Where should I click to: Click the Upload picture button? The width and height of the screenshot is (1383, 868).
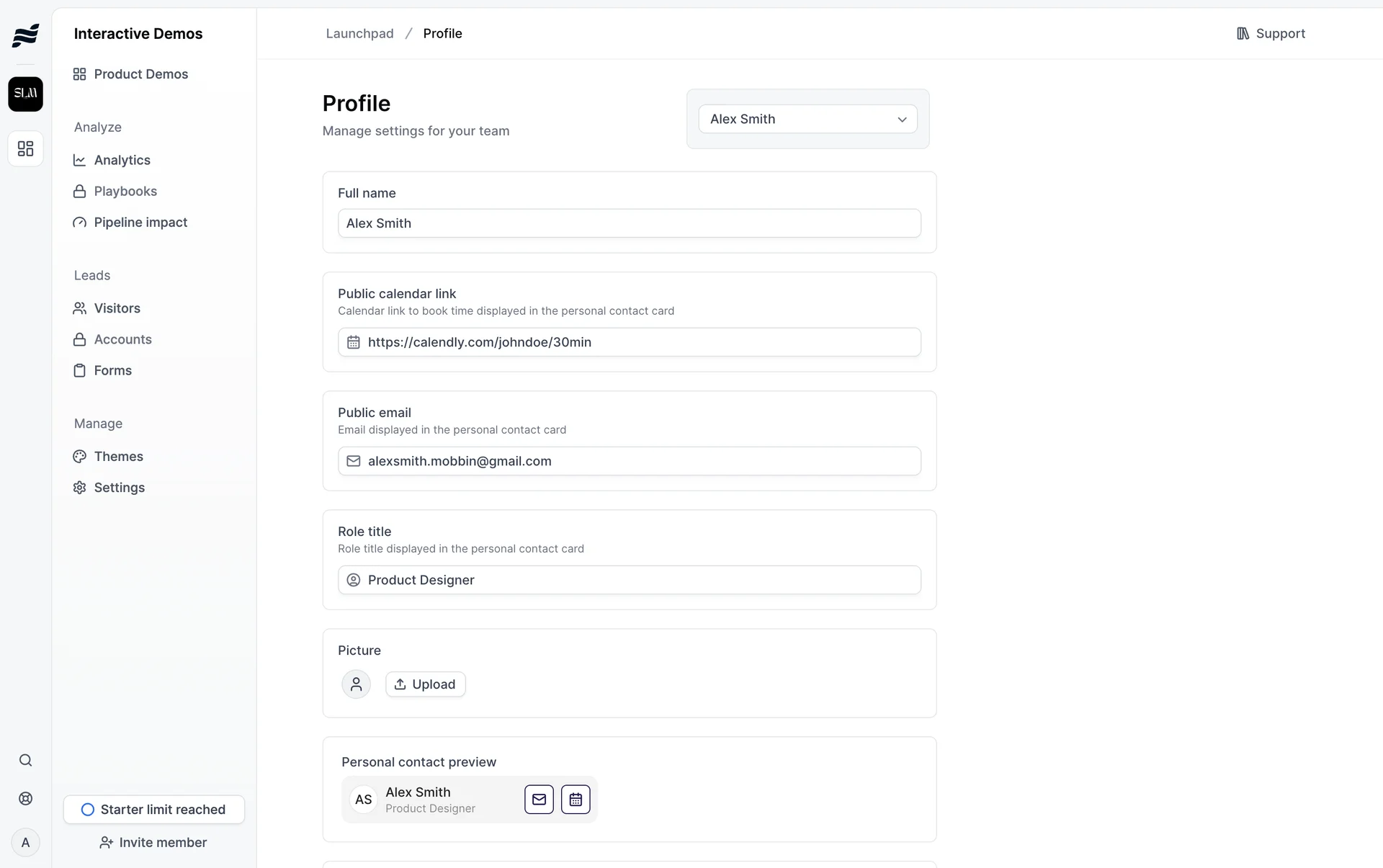(425, 684)
